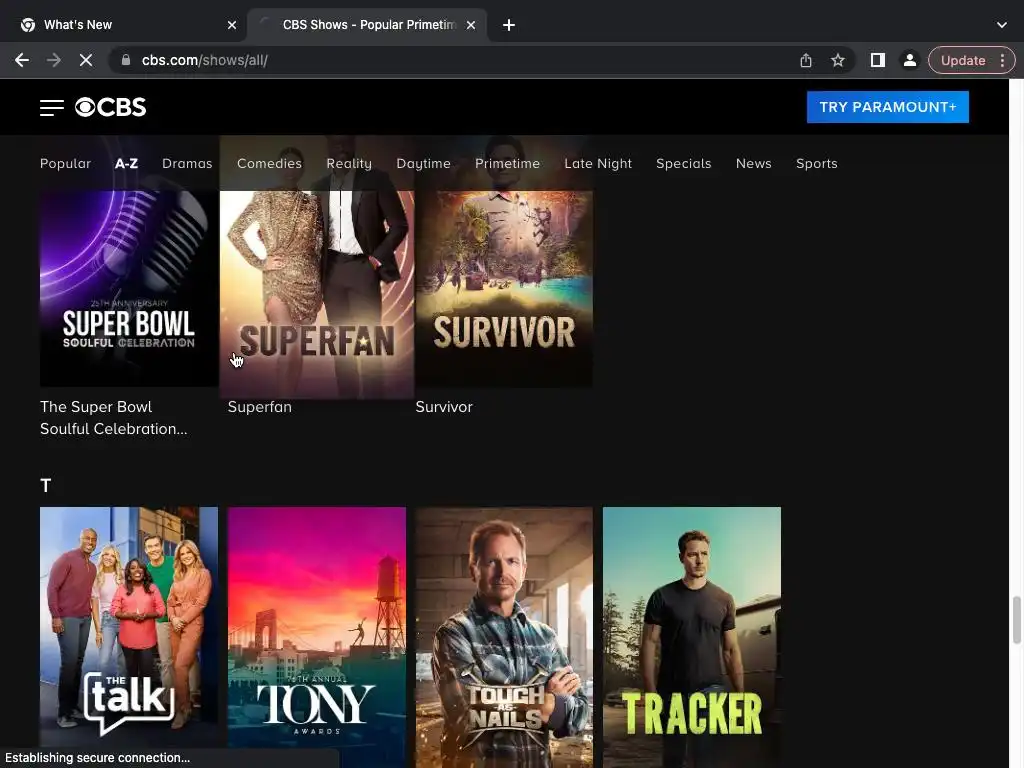Go back to previous page
Viewport: 1024px width, 768px height.
tap(22, 60)
